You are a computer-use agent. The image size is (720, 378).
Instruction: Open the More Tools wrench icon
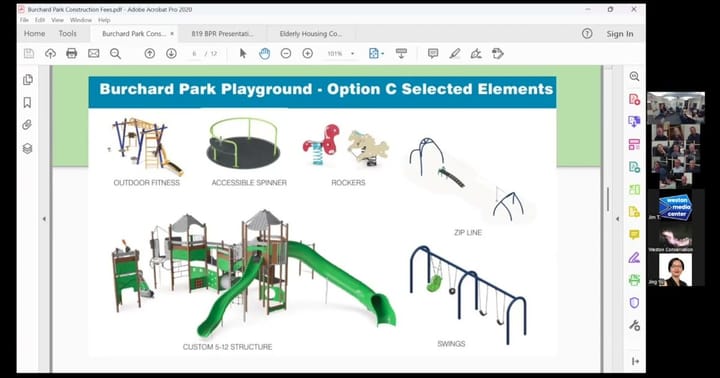tap(634, 325)
